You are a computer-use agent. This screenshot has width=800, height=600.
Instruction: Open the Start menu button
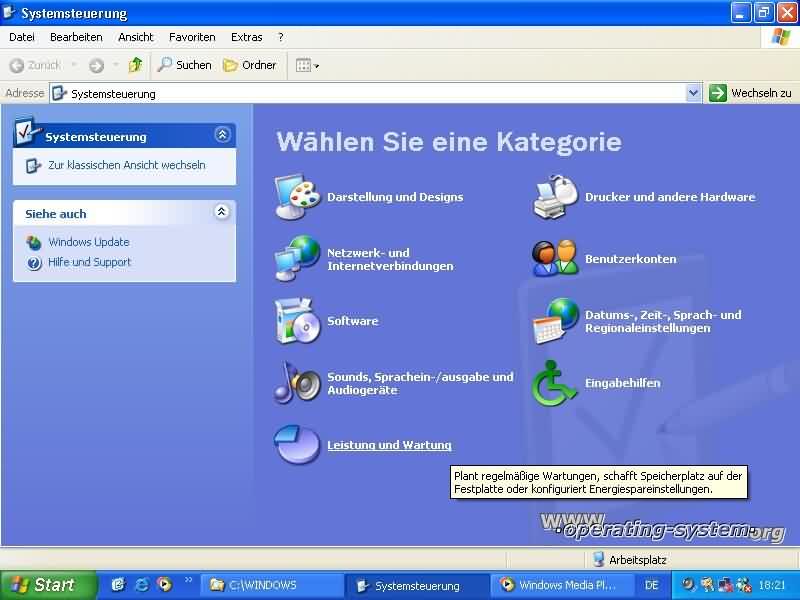click(x=47, y=585)
